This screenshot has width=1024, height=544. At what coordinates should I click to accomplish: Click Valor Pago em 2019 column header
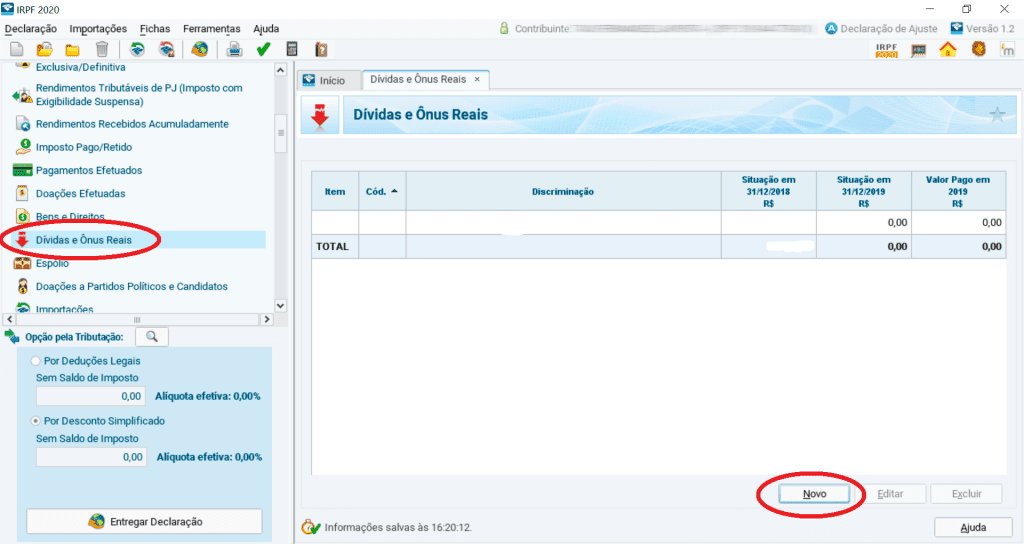pos(958,191)
